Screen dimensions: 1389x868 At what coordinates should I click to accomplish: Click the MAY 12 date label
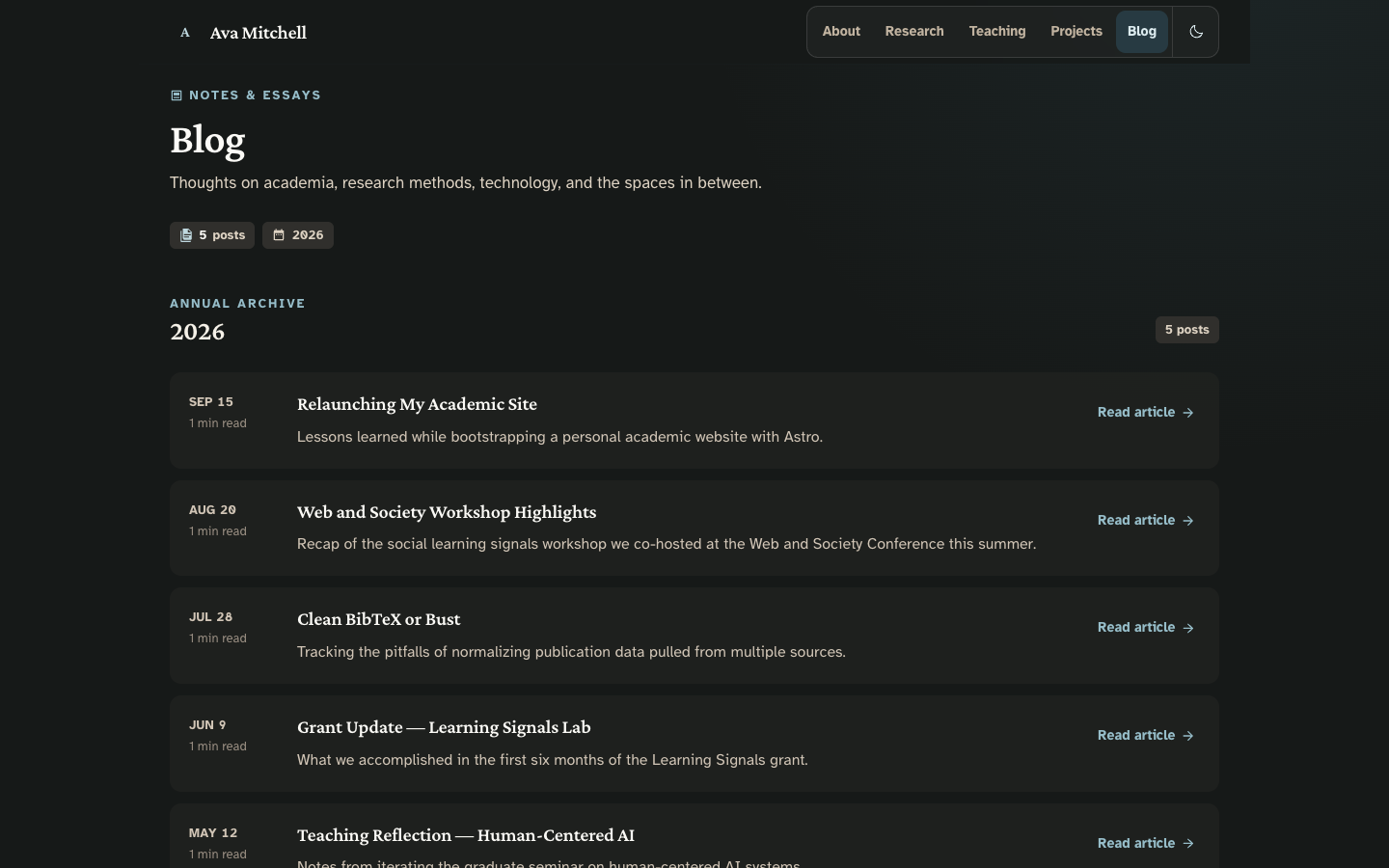click(x=213, y=833)
